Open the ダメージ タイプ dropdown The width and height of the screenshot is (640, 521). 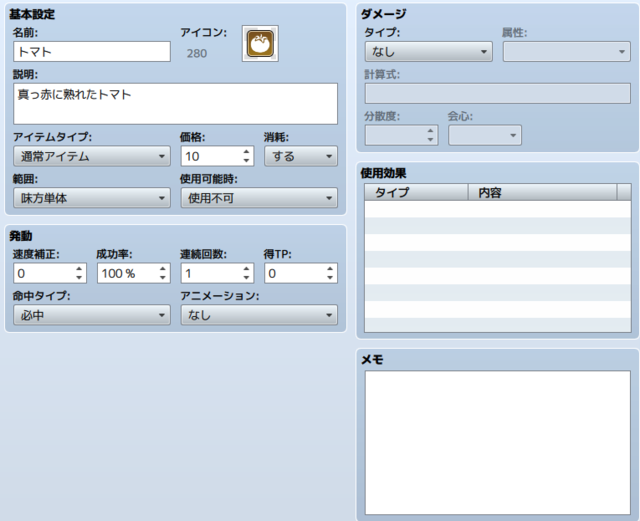tap(429, 52)
